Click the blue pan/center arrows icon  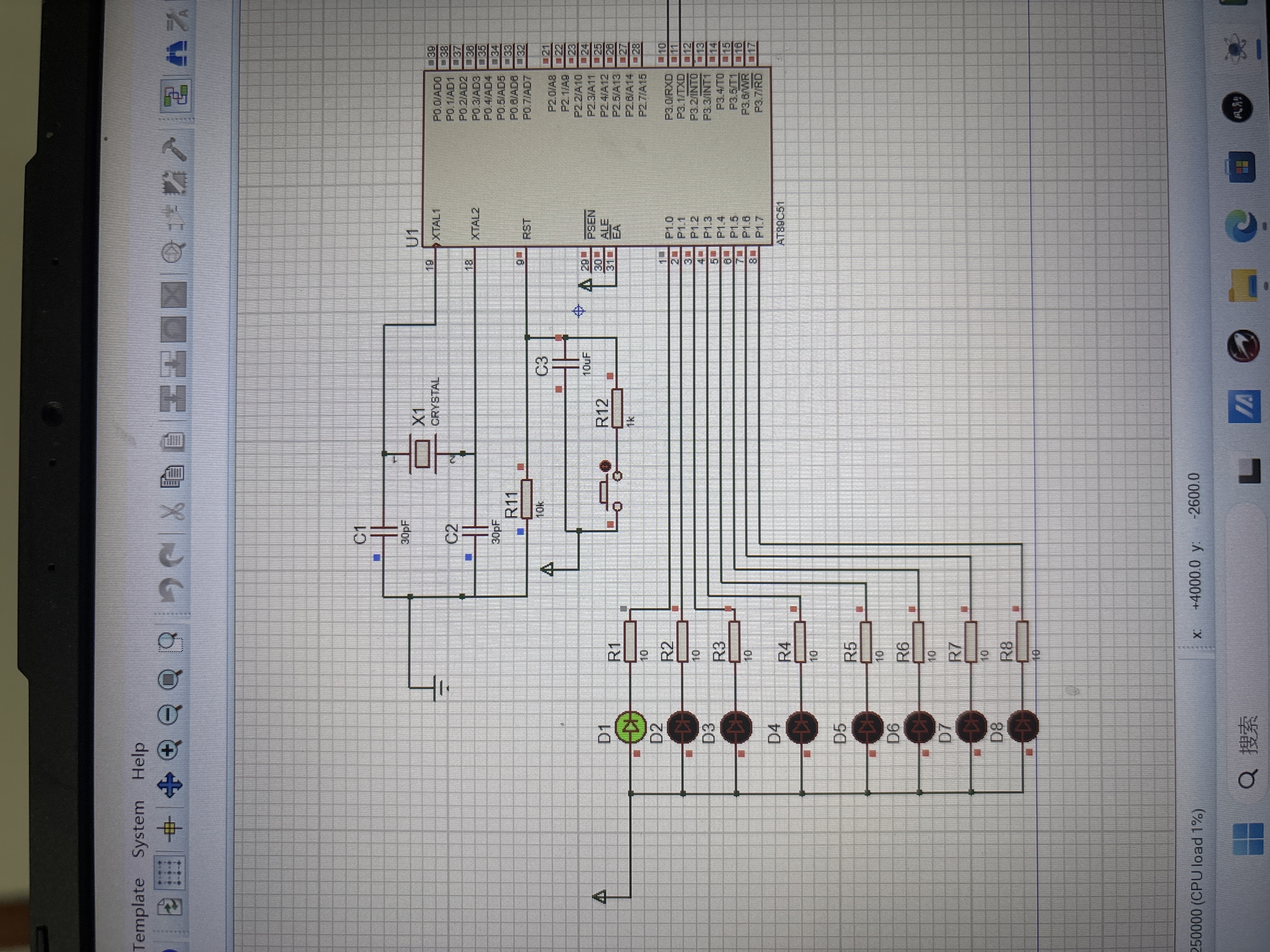tap(170, 785)
